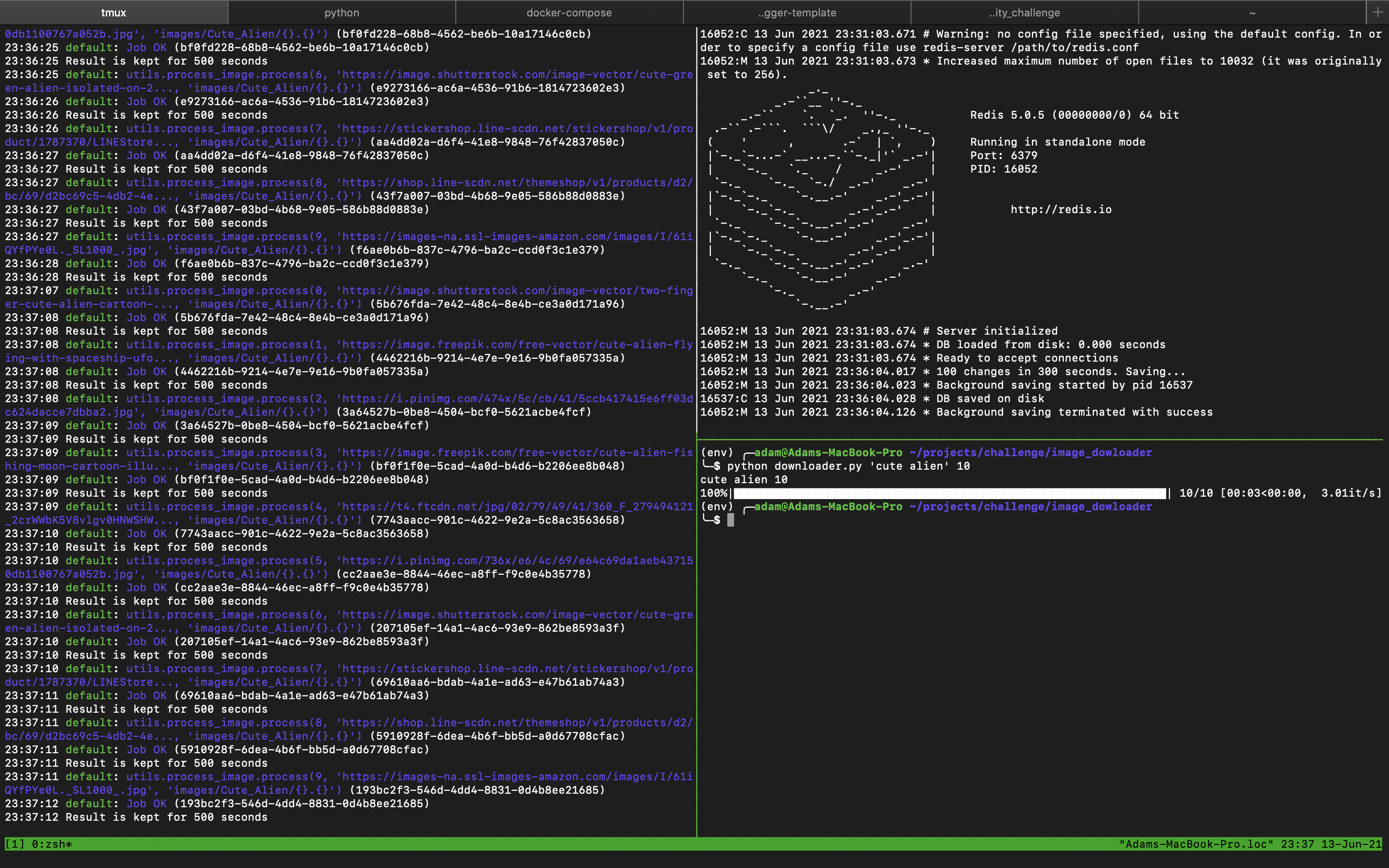The image size is (1389, 868).
Task: Click the process(2 i.pinimg.com 474x URL
Action: click(349, 405)
